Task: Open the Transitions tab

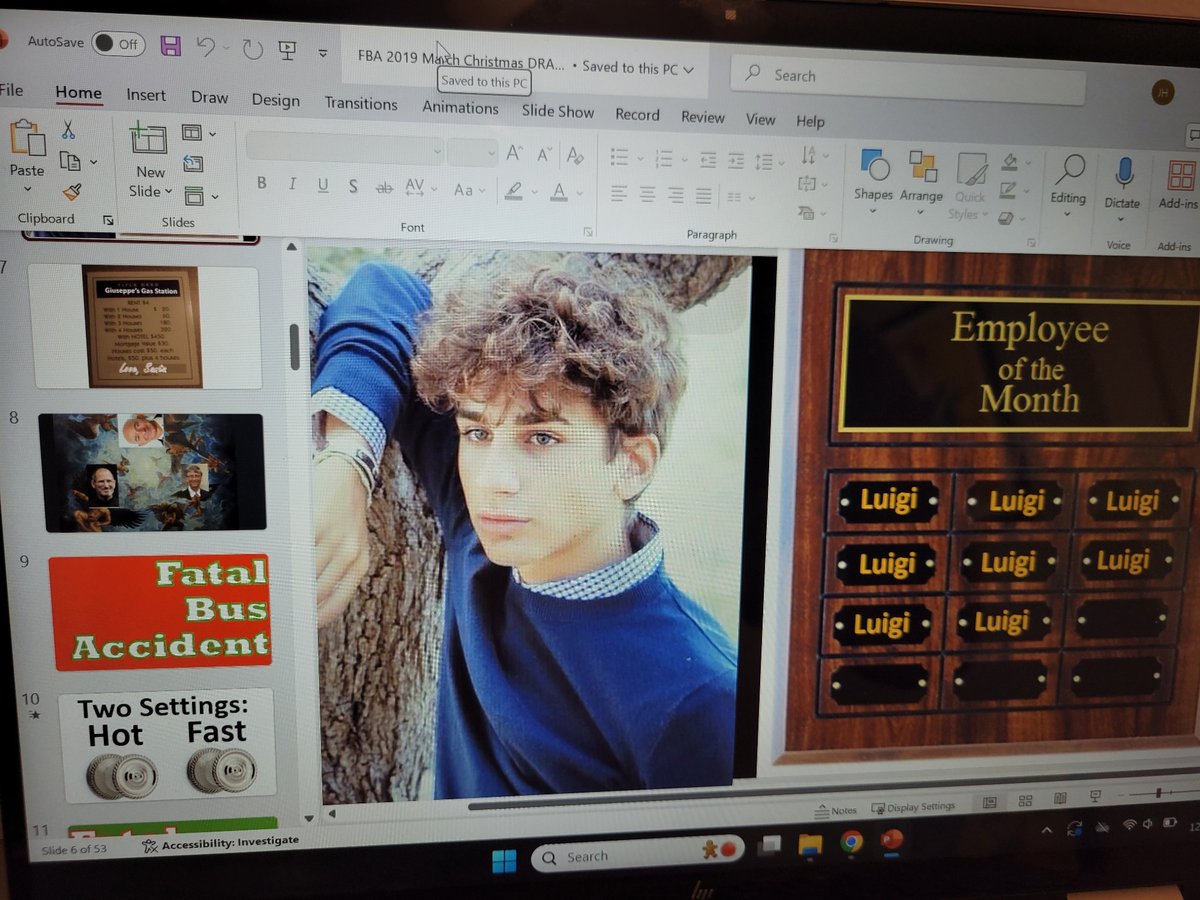Action: pos(361,103)
